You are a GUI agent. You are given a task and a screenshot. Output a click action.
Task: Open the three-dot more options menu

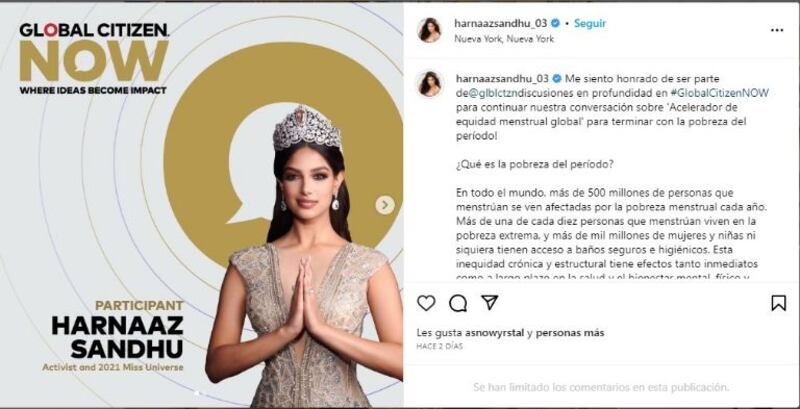pyautogui.click(x=777, y=31)
